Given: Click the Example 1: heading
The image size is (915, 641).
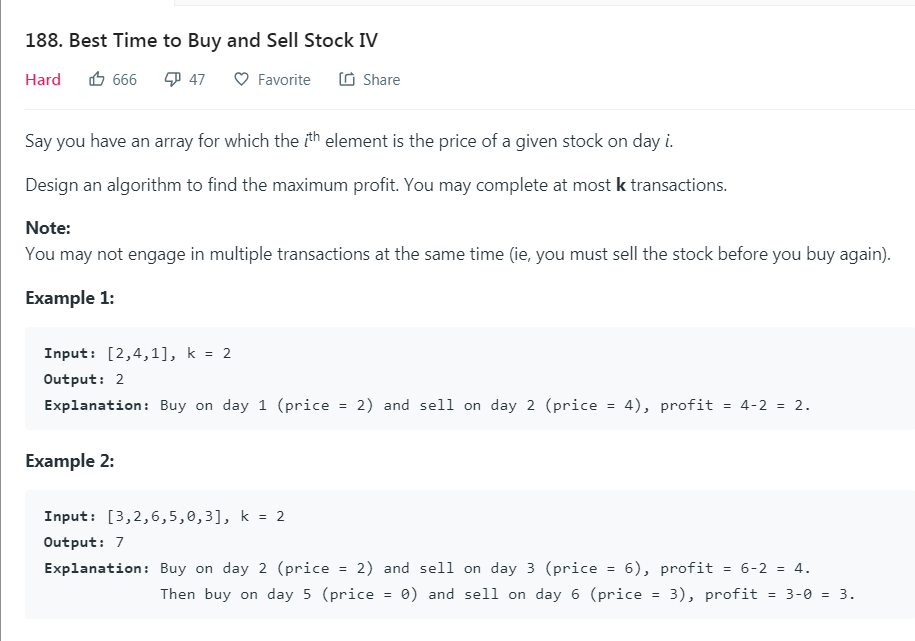Looking at the screenshot, I should coord(69,298).
